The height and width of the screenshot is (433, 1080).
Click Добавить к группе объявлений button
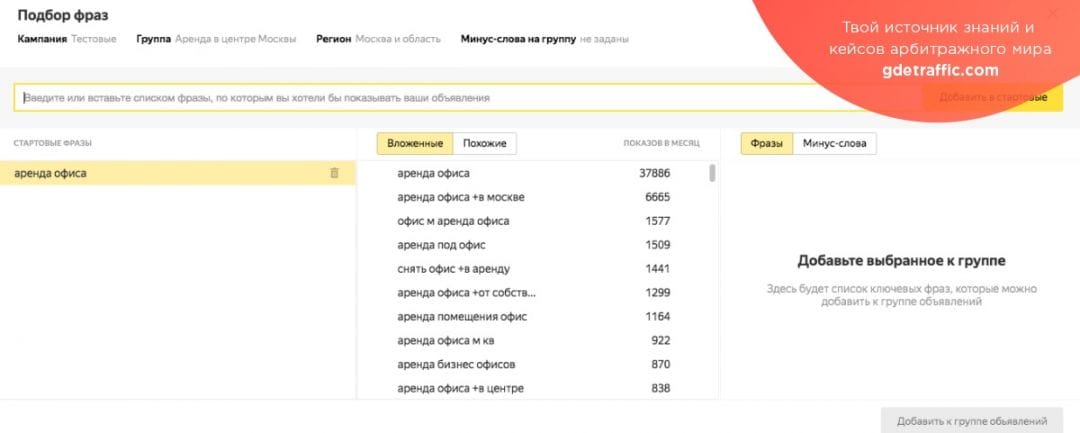click(972, 421)
